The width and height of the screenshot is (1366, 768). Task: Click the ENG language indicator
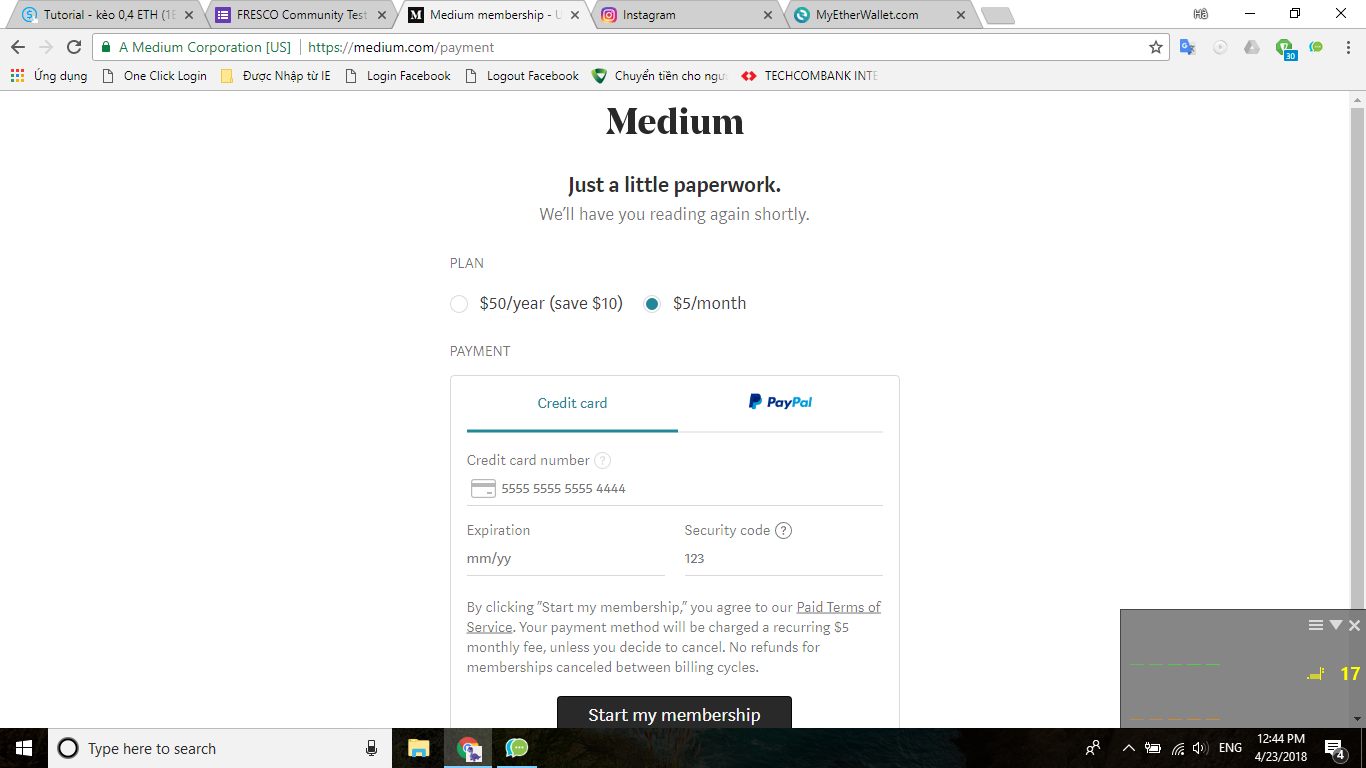point(1230,748)
